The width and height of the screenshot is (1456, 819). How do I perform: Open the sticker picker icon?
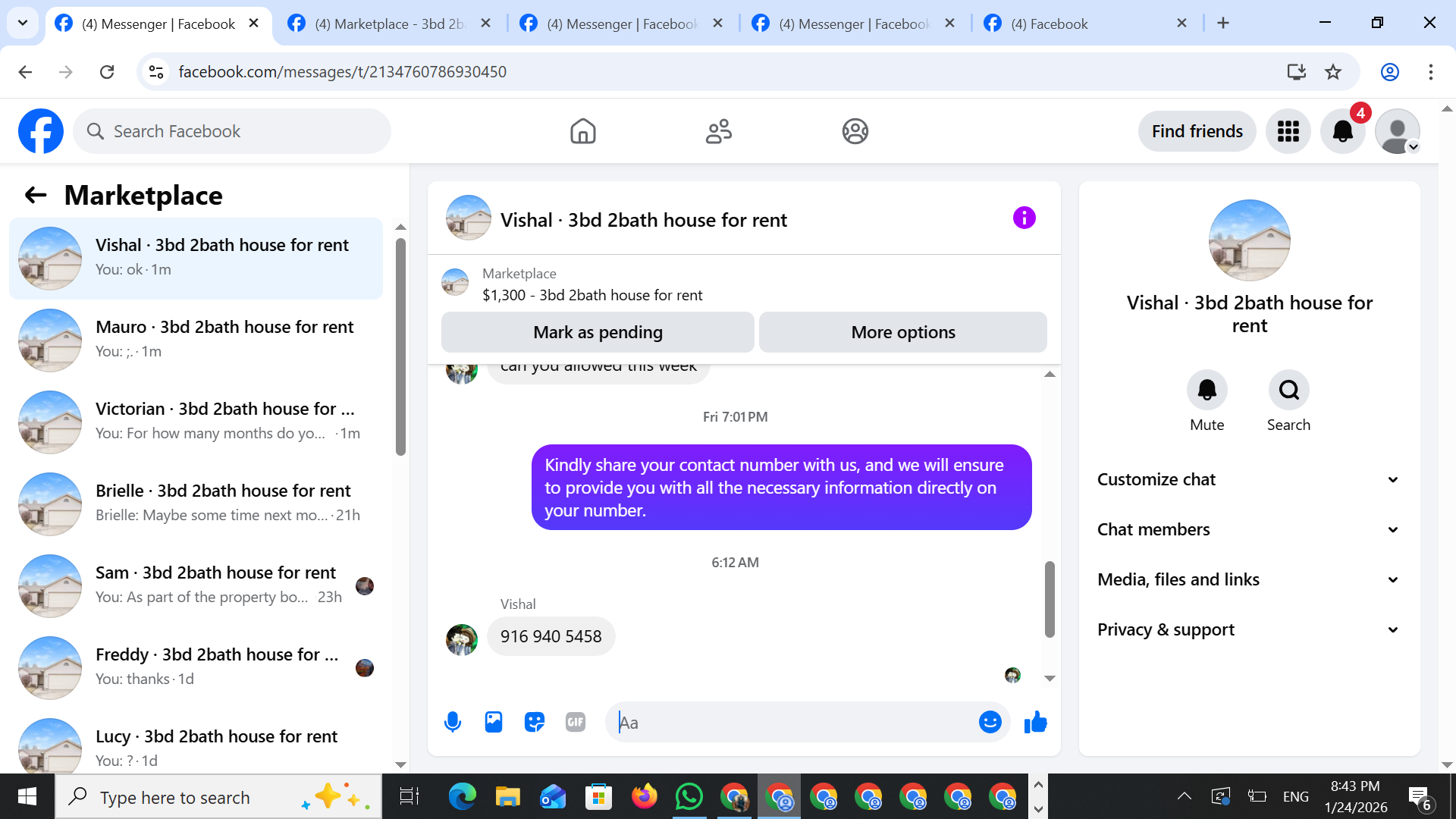535,722
